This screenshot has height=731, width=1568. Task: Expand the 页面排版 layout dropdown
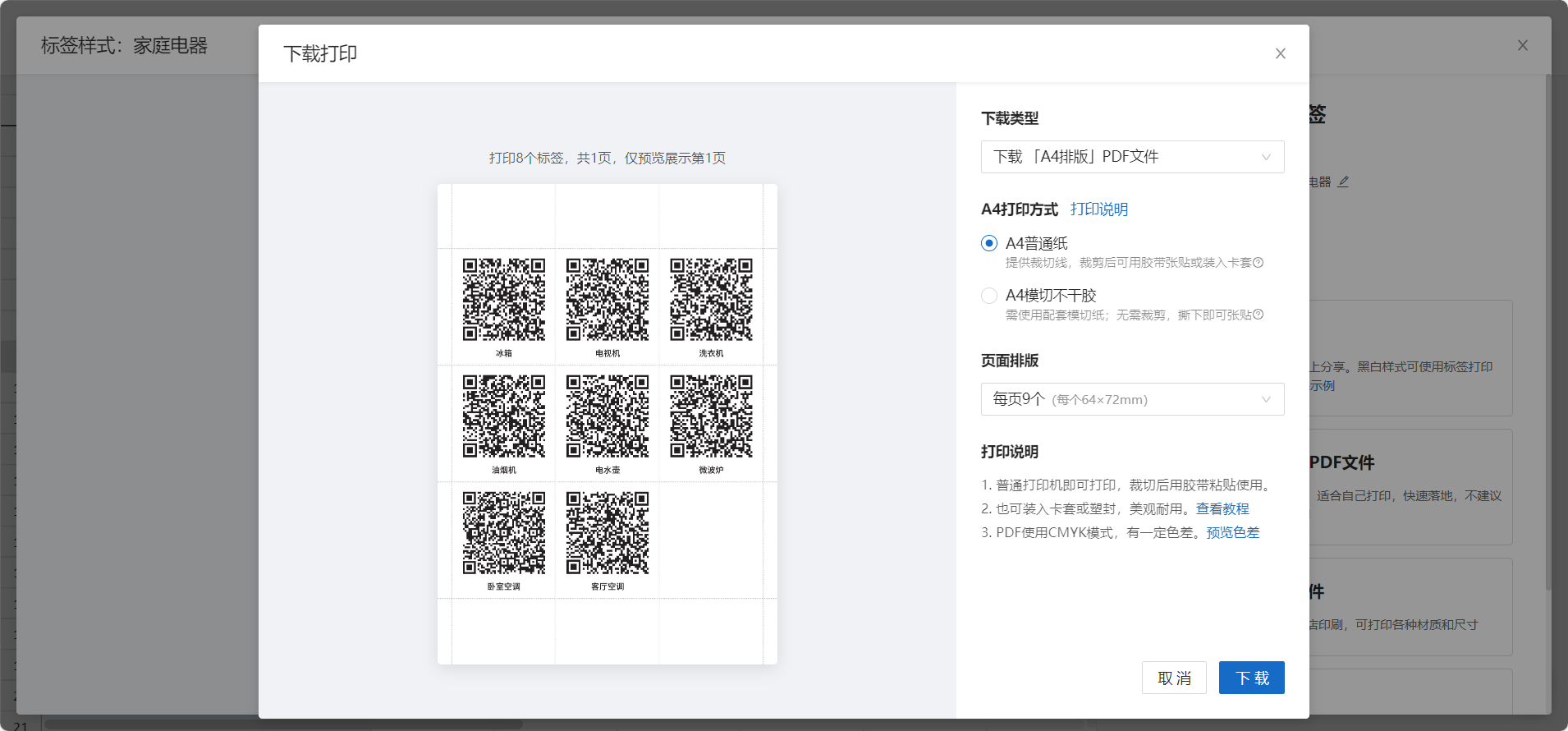1132,399
